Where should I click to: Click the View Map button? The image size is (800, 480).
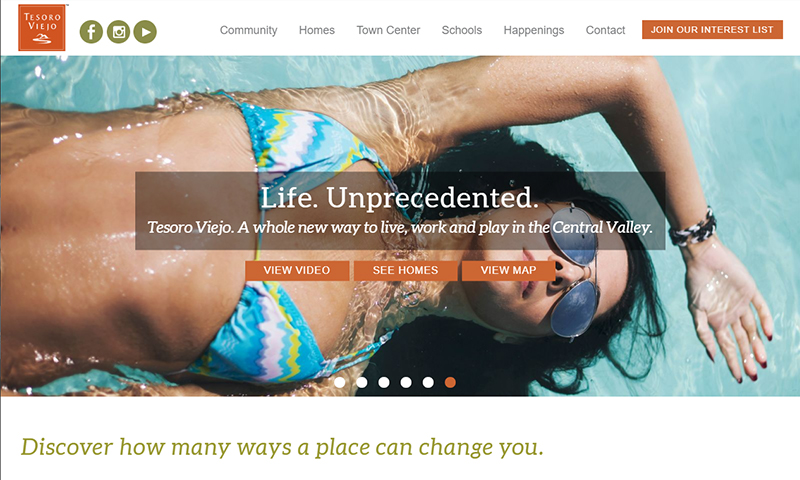(508, 270)
